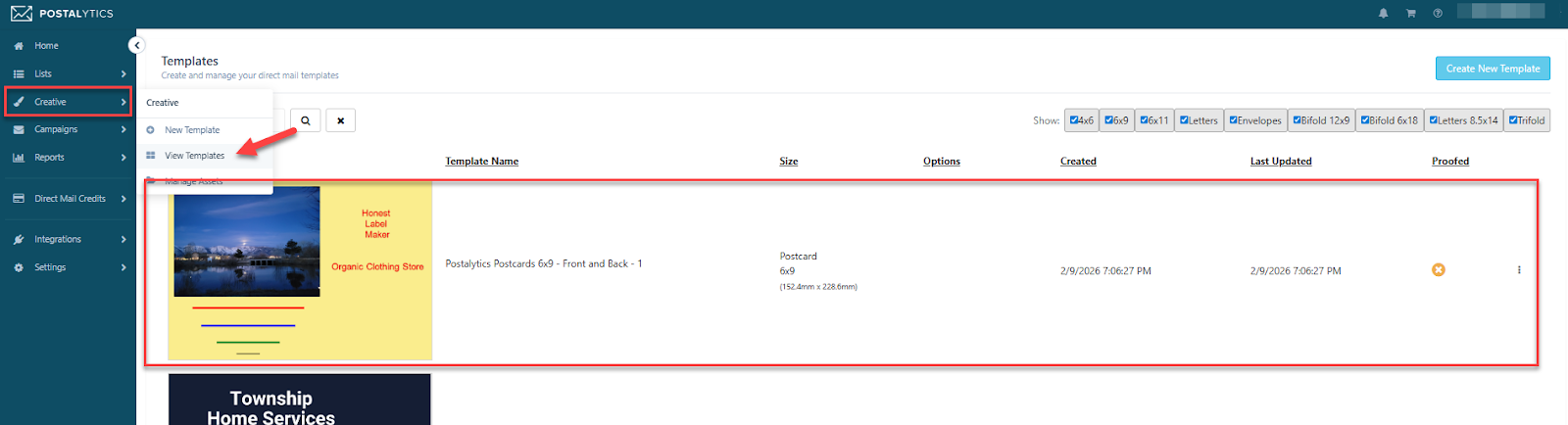Sort by Last Updated column header
Image resolution: width=1568 pixels, height=425 pixels.
tap(1281, 162)
